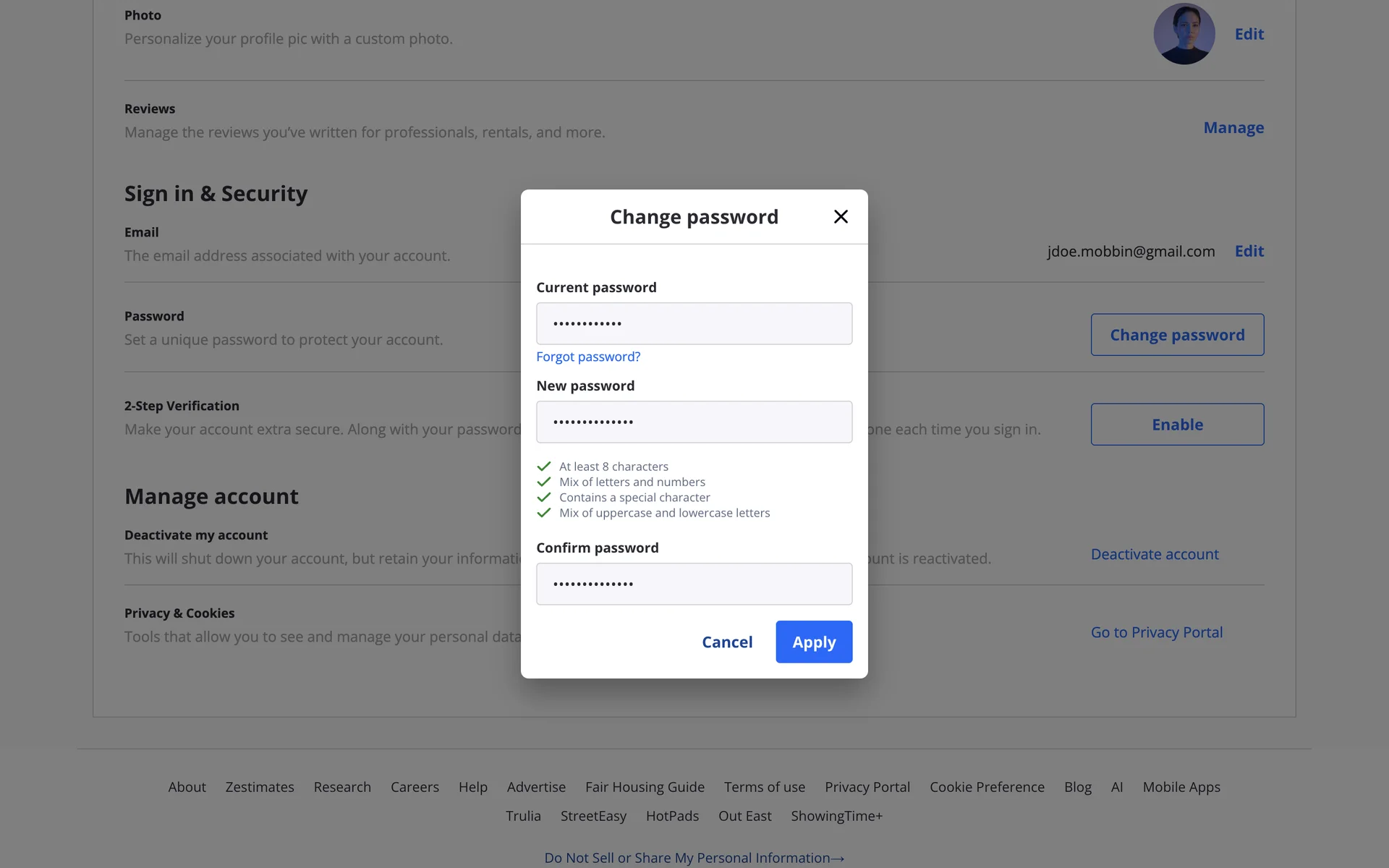This screenshot has height=868, width=1389.
Task: Open the Fair Housing Guide link
Action: [645, 787]
